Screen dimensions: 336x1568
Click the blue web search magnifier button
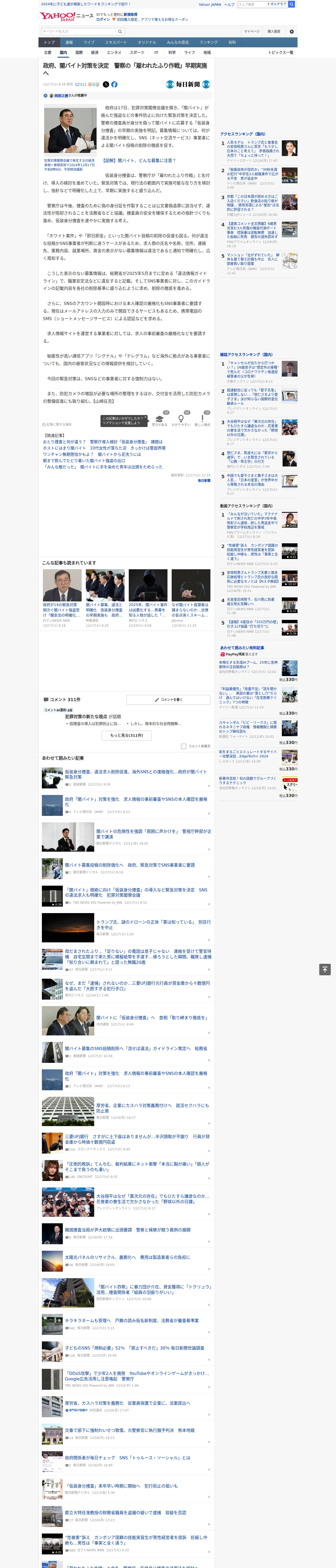[292, 4]
